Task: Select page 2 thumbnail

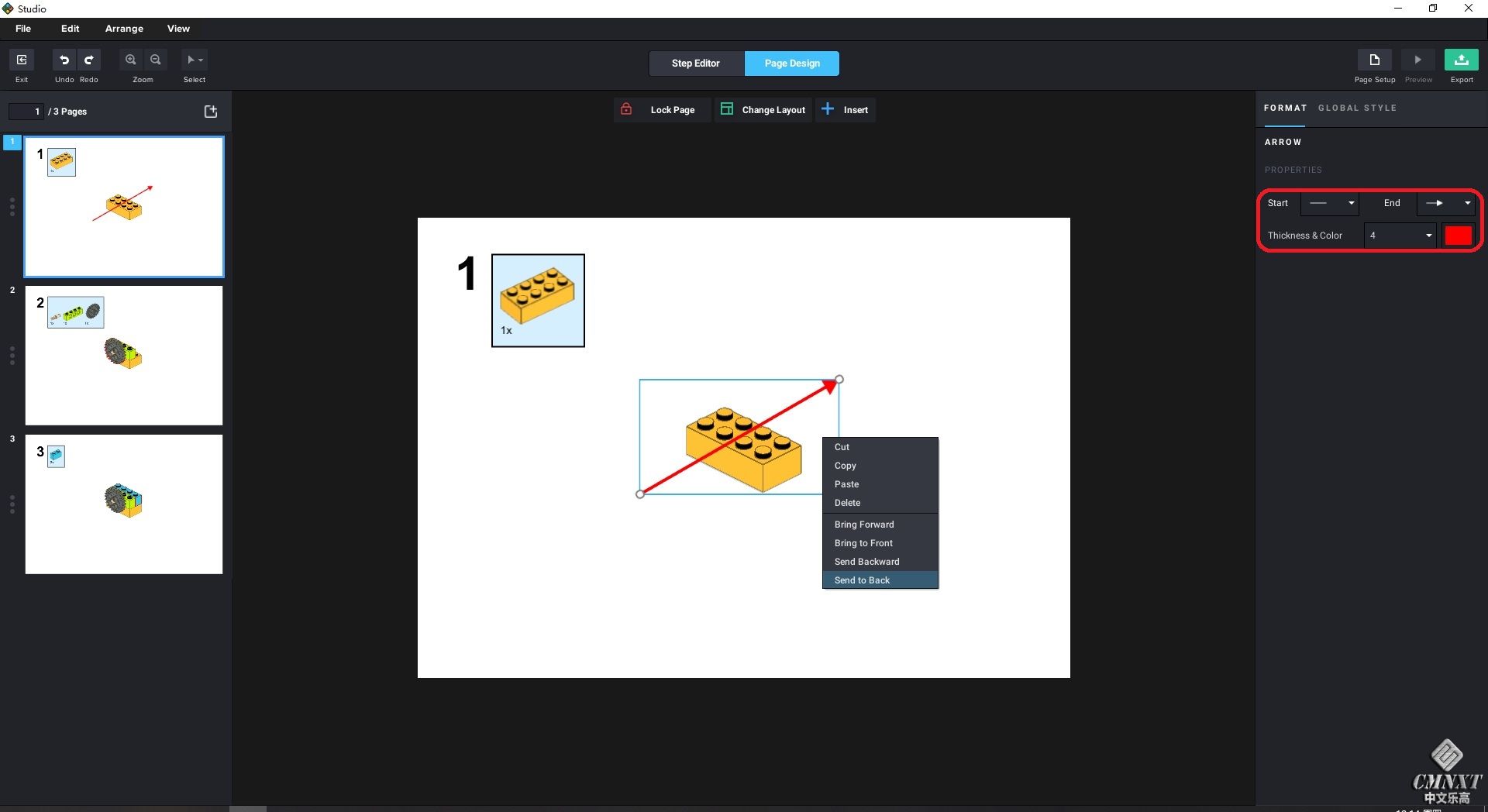Action: click(124, 356)
